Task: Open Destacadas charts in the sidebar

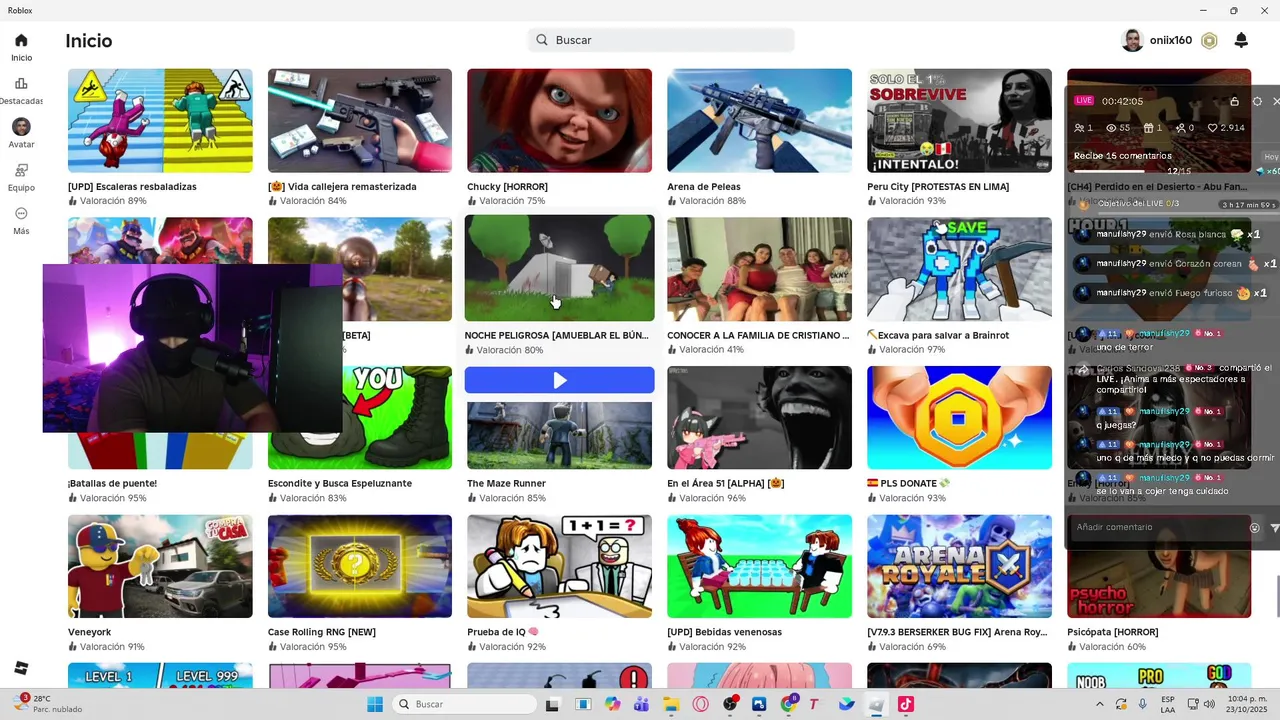Action: tap(21, 91)
